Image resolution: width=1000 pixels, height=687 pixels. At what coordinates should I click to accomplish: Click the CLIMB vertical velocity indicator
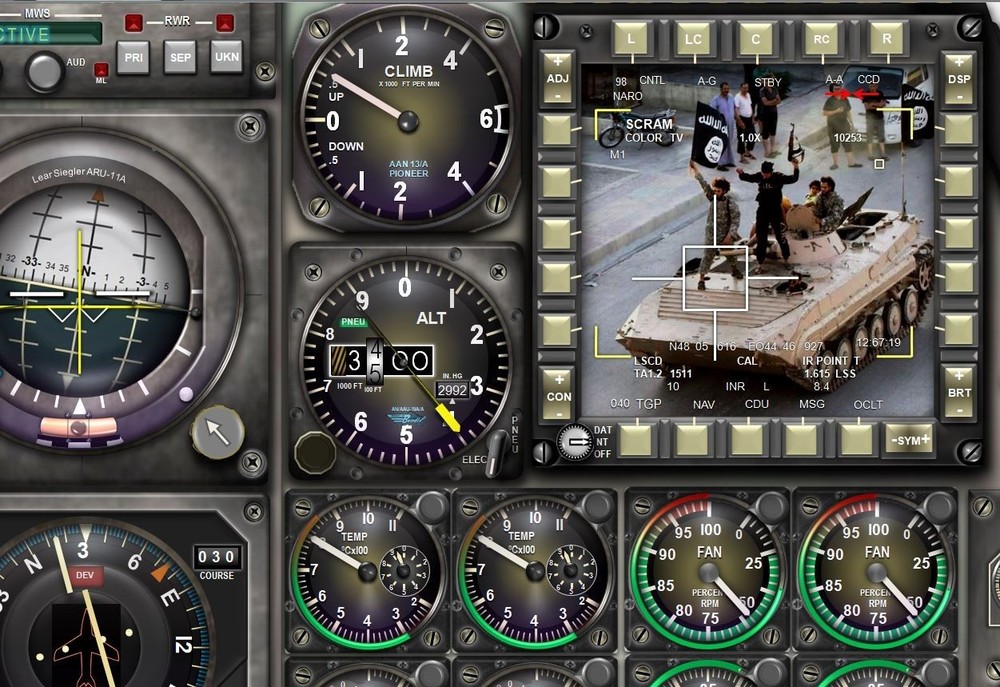406,119
